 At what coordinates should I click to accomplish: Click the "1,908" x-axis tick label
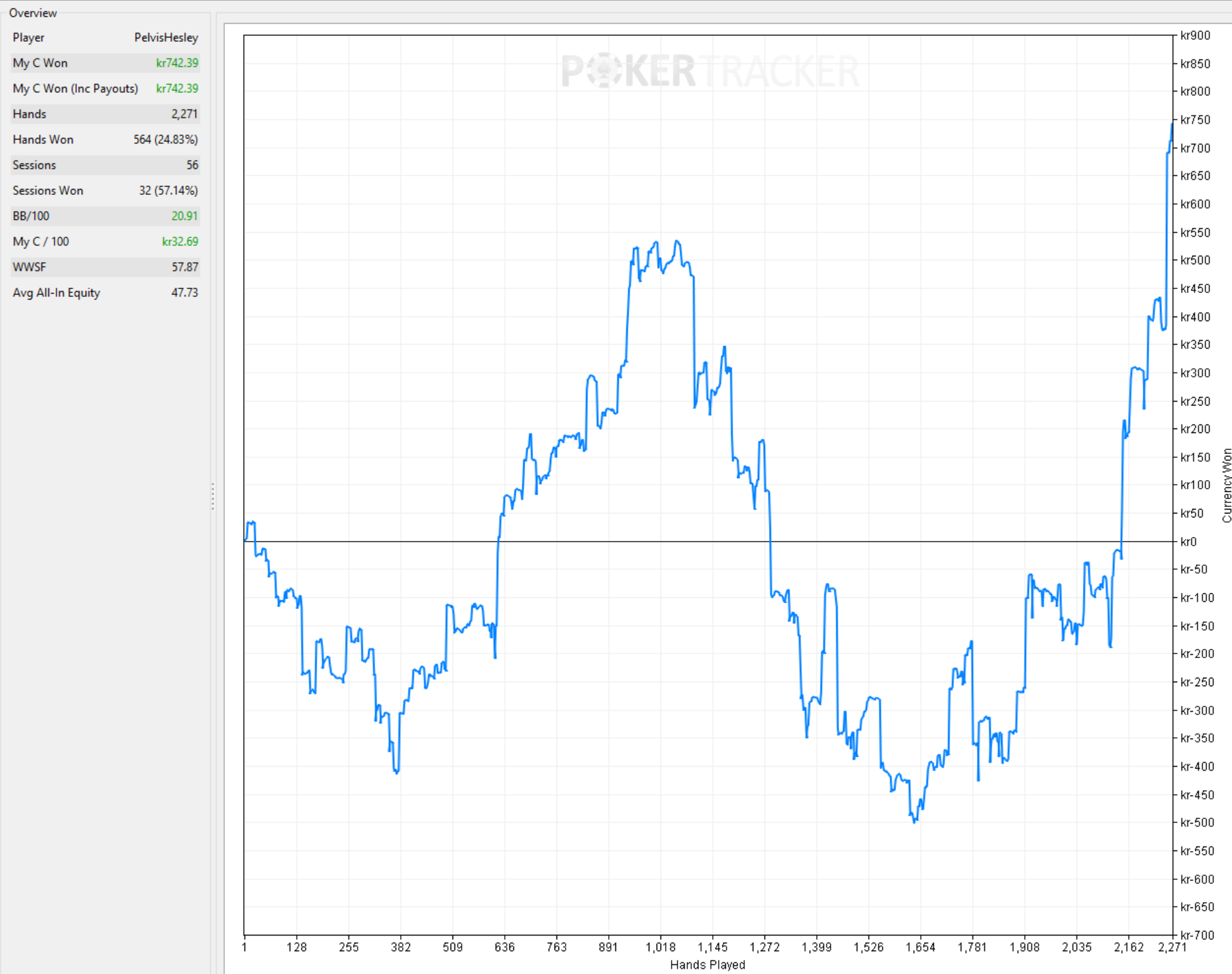coord(1025,947)
